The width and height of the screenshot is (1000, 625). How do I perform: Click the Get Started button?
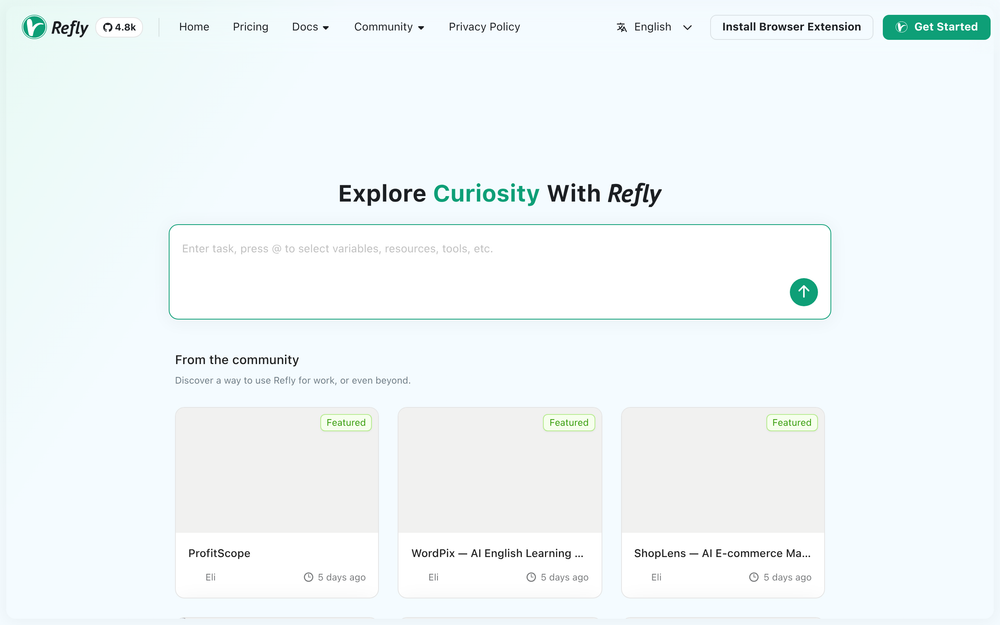coord(936,27)
